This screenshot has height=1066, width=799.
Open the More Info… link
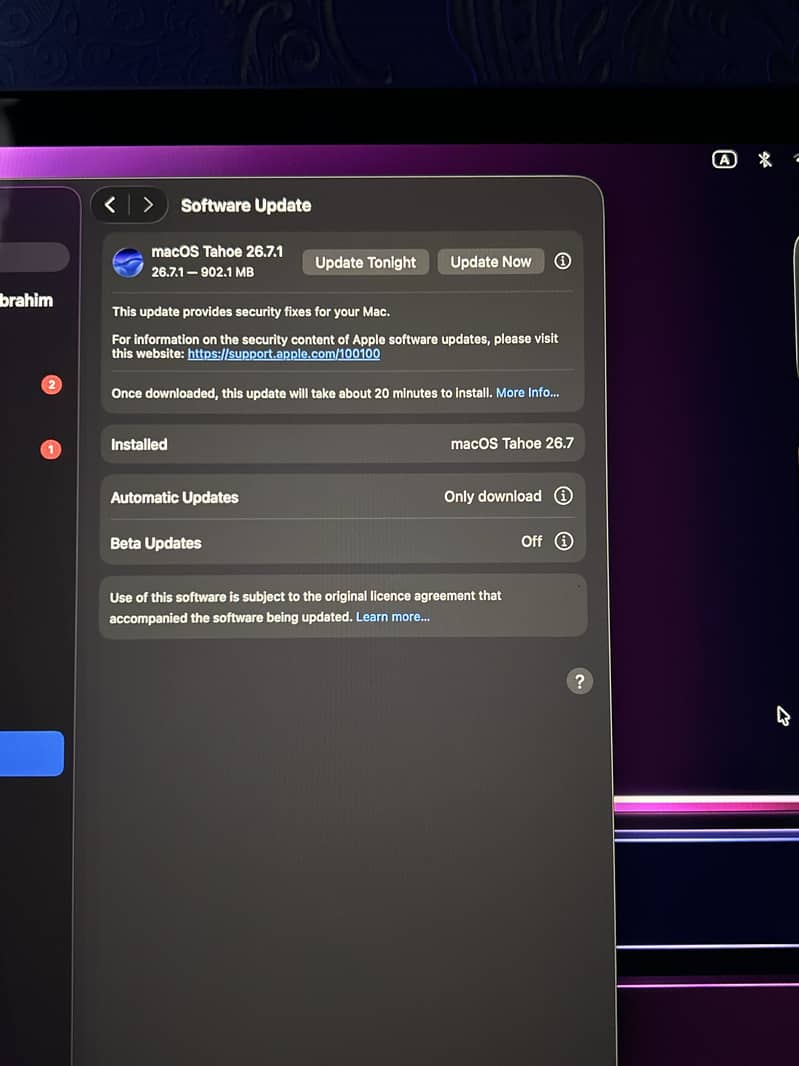tap(527, 392)
